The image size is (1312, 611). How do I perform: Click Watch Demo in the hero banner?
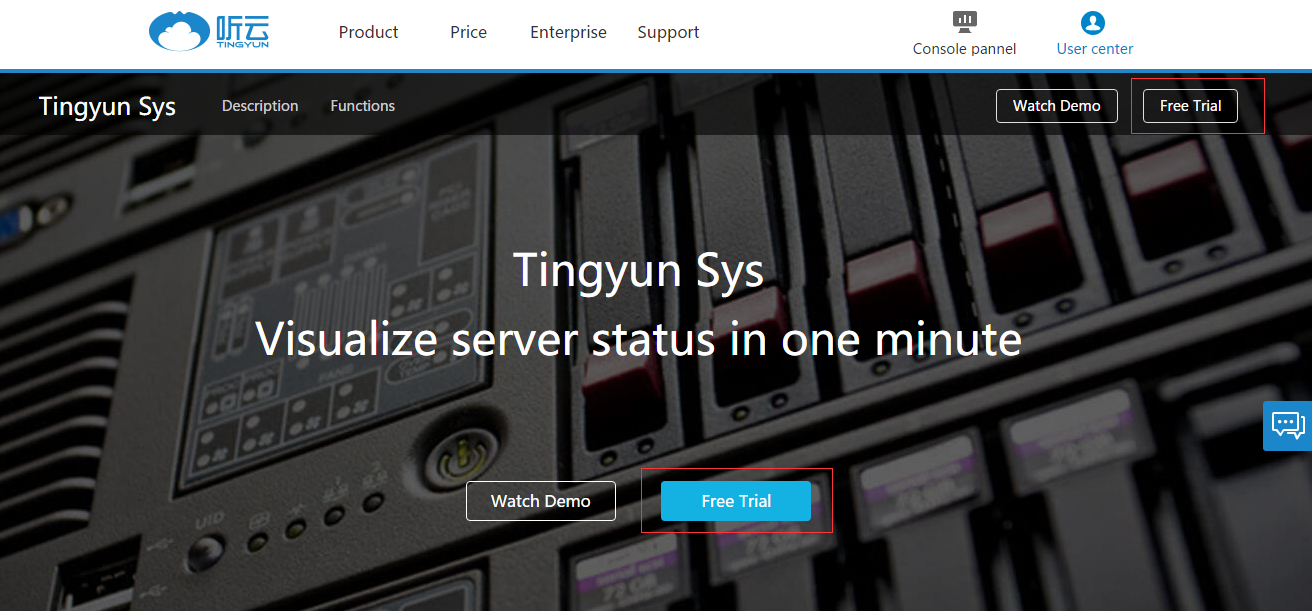pos(540,501)
